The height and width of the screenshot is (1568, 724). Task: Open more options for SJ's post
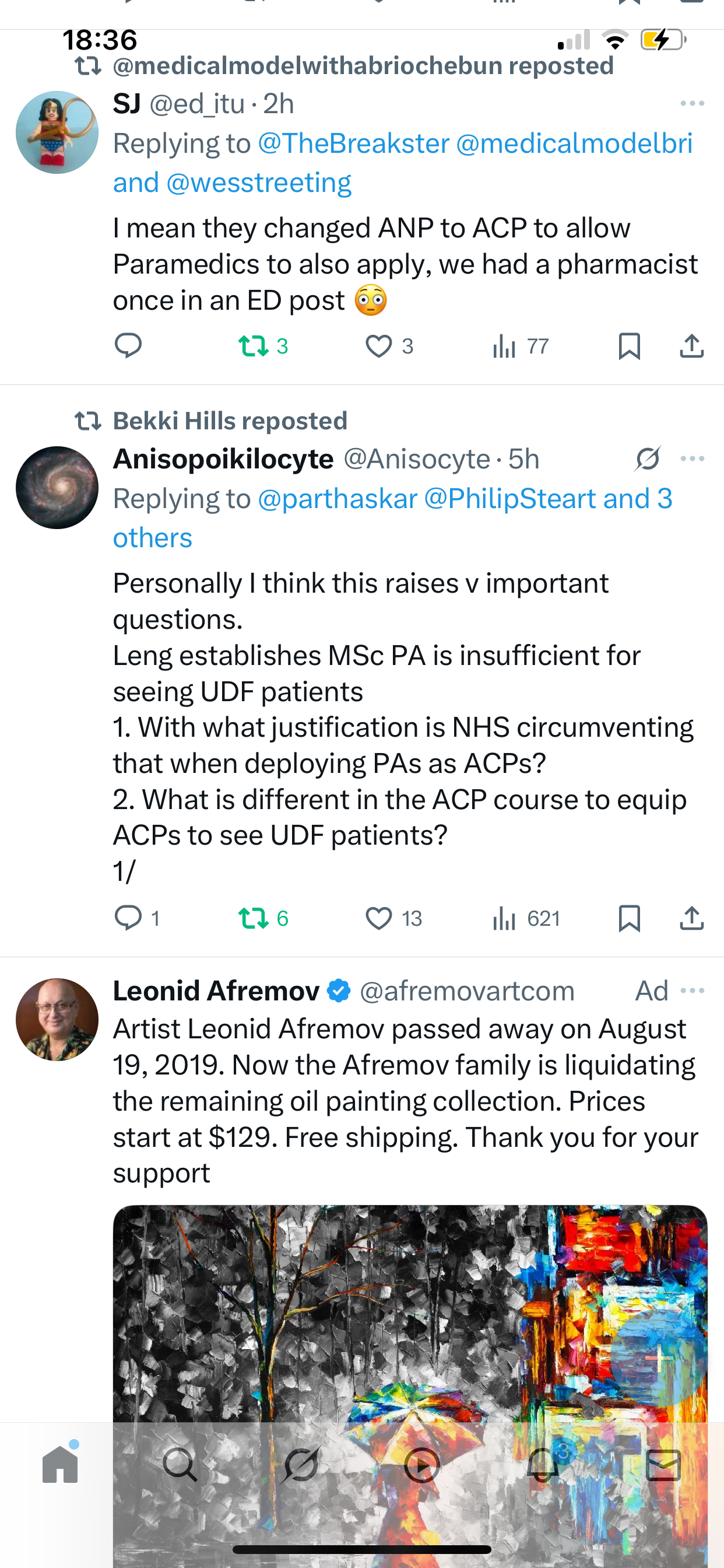pyautogui.click(x=693, y=103)
